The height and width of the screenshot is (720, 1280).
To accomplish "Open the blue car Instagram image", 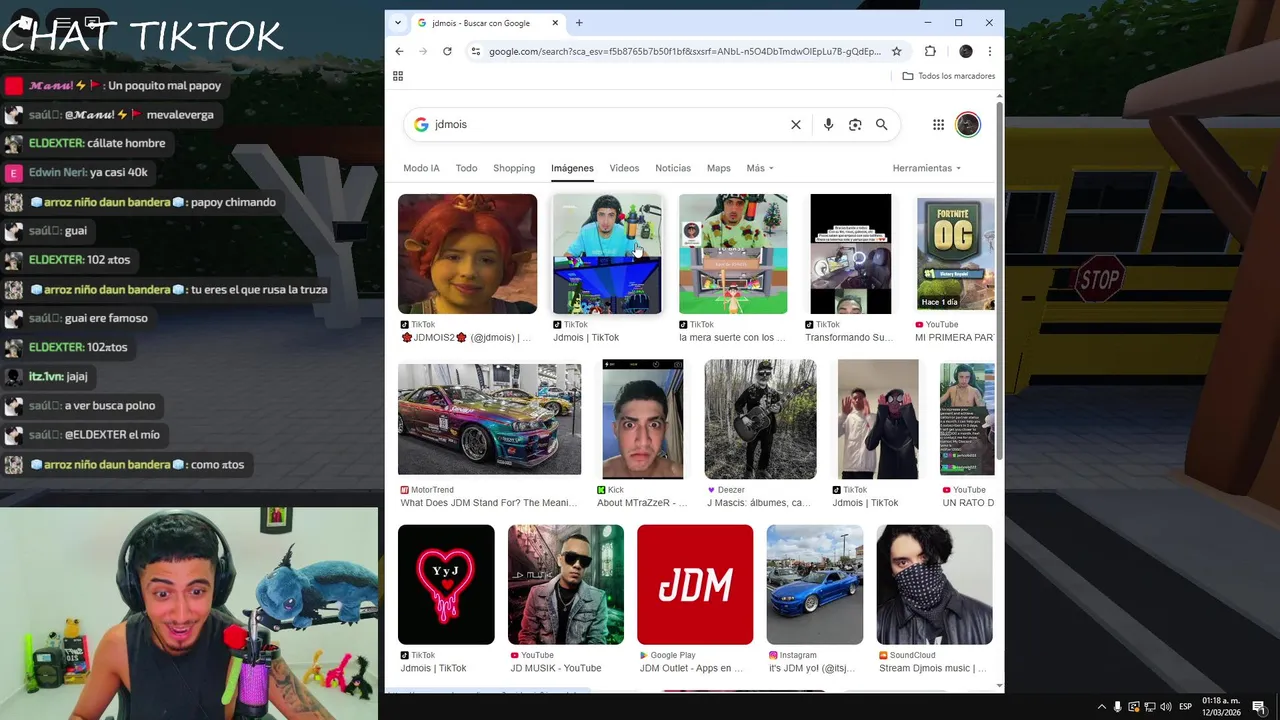I will [x=815, y=585].
